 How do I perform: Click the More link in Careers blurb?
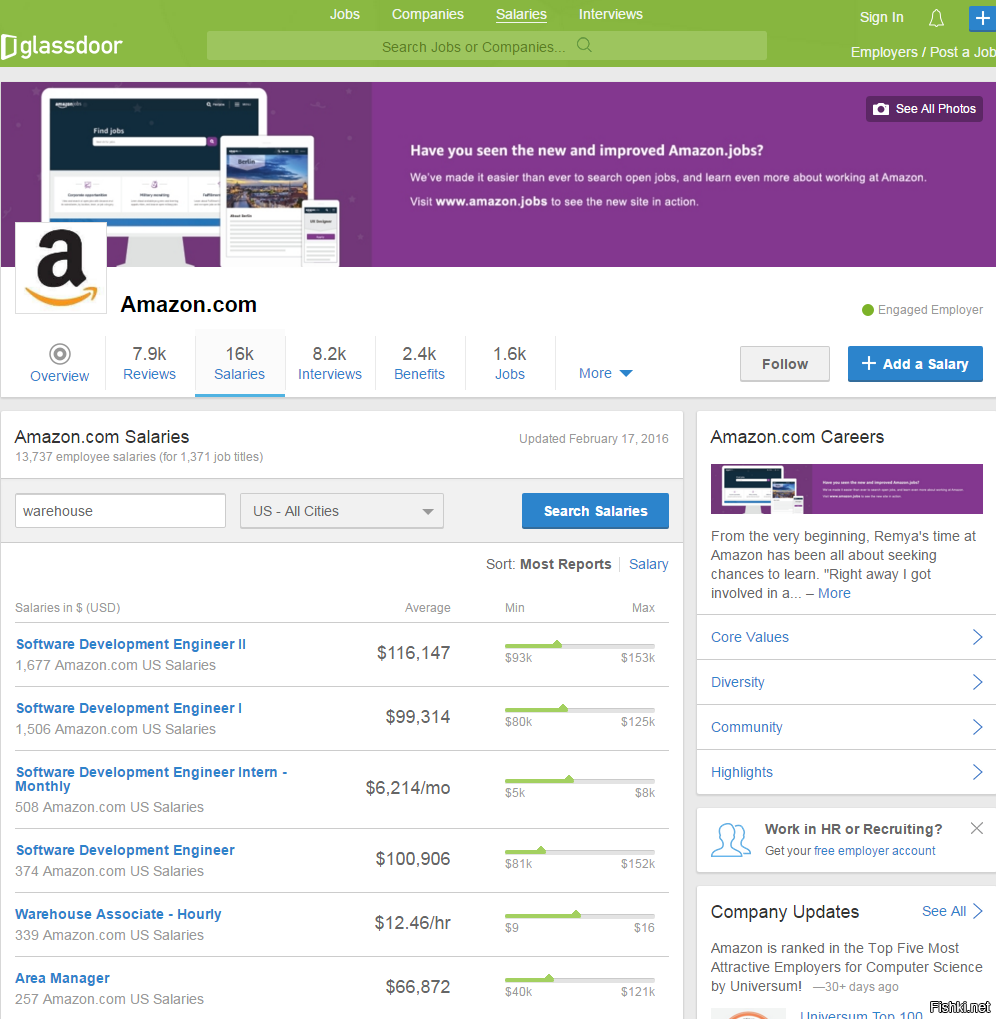coord(834,593)
